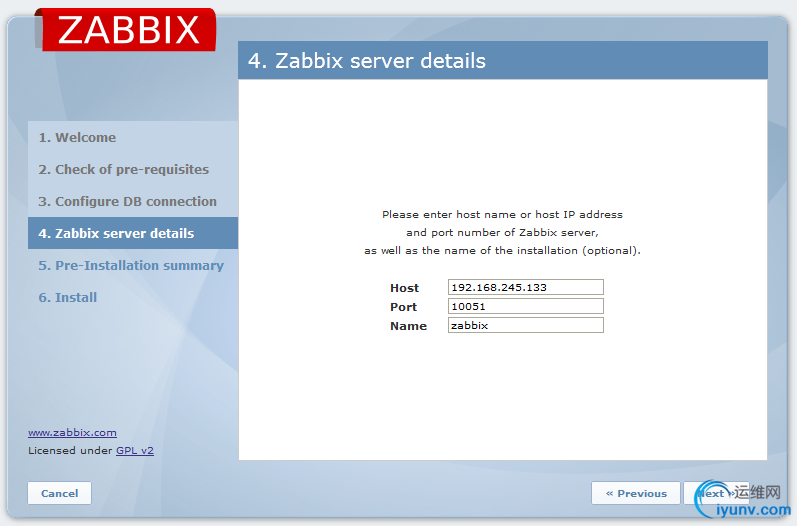Click the 'Name' field label
This screenshot has width=797, height=526.
click(409, 326)
